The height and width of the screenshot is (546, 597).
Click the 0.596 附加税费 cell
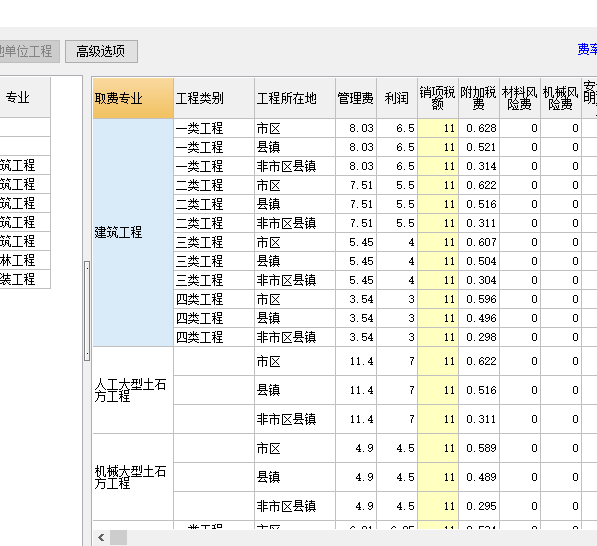479,299
